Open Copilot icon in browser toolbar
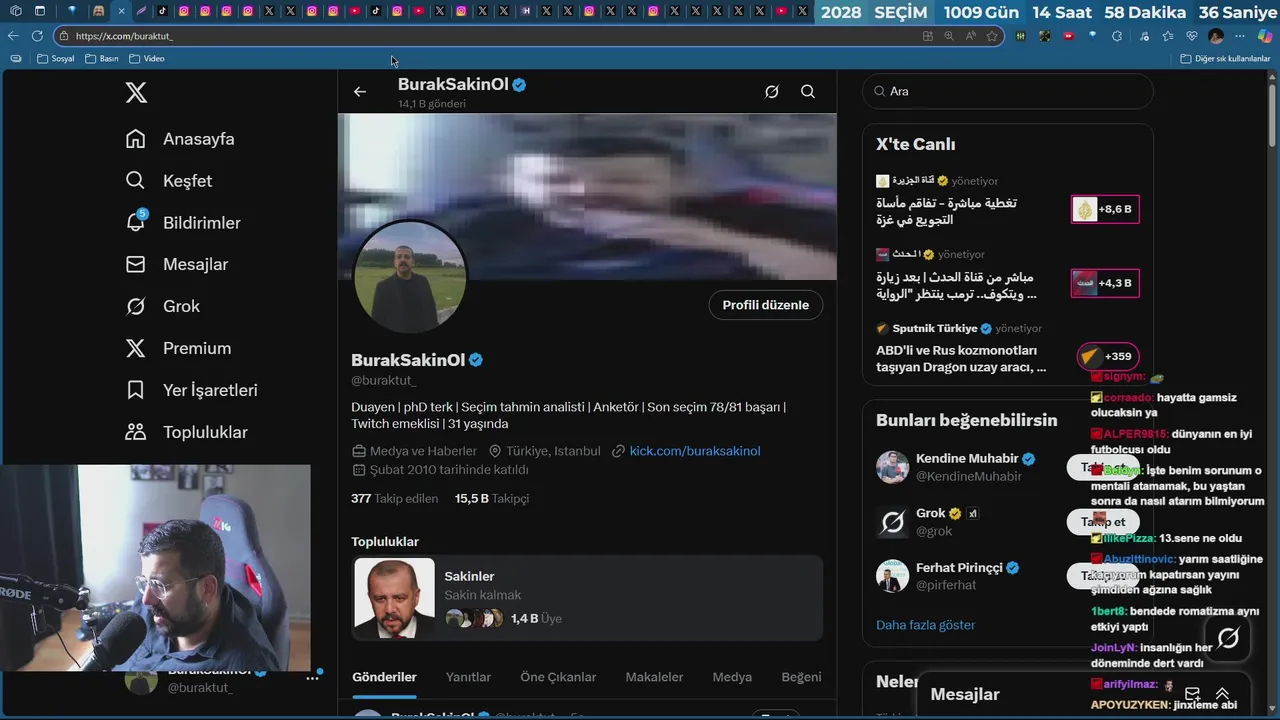Image resolution: width=1280 pixels, height=720 pixels. (x=1264, y=36)
